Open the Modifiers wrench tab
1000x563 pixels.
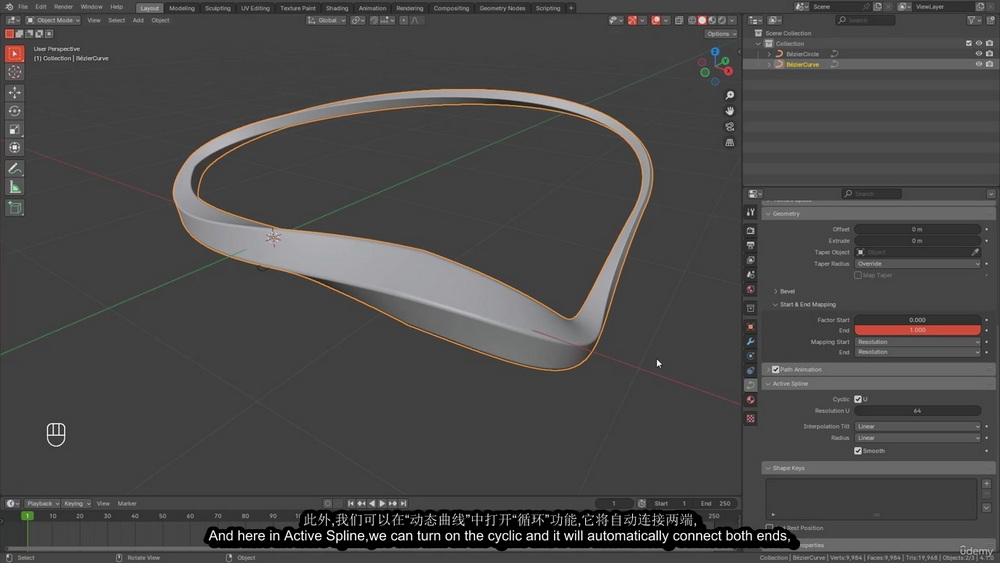[x=751, y=341]
